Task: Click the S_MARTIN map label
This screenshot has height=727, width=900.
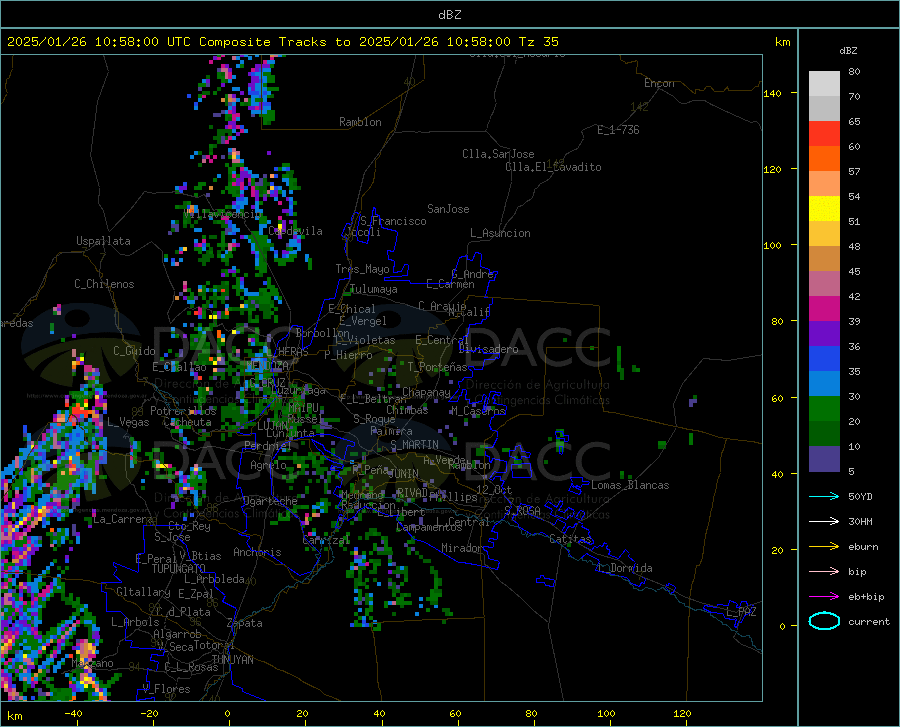Action: coord(414,445)
